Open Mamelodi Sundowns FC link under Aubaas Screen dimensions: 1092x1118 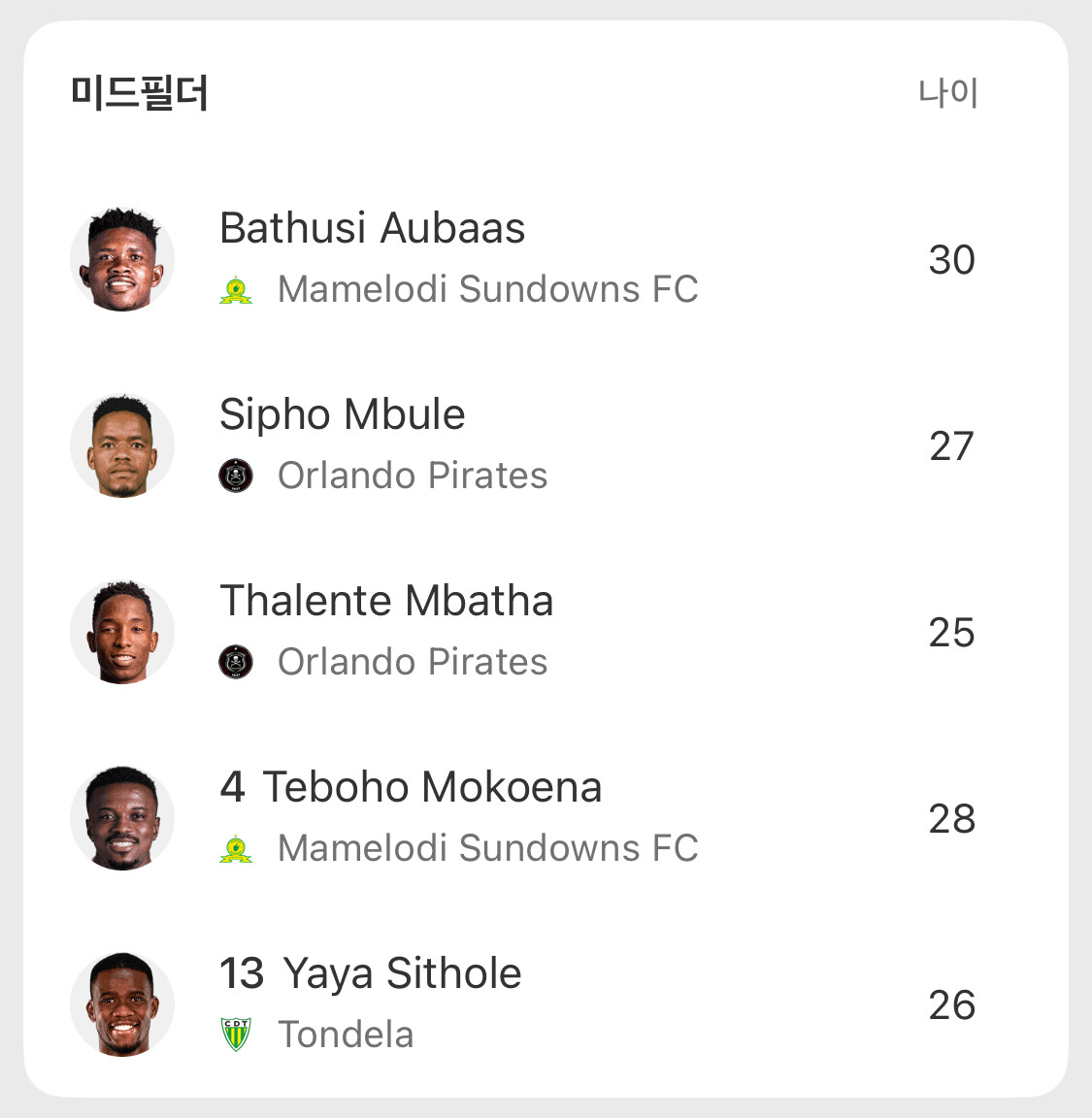[487, 289]
